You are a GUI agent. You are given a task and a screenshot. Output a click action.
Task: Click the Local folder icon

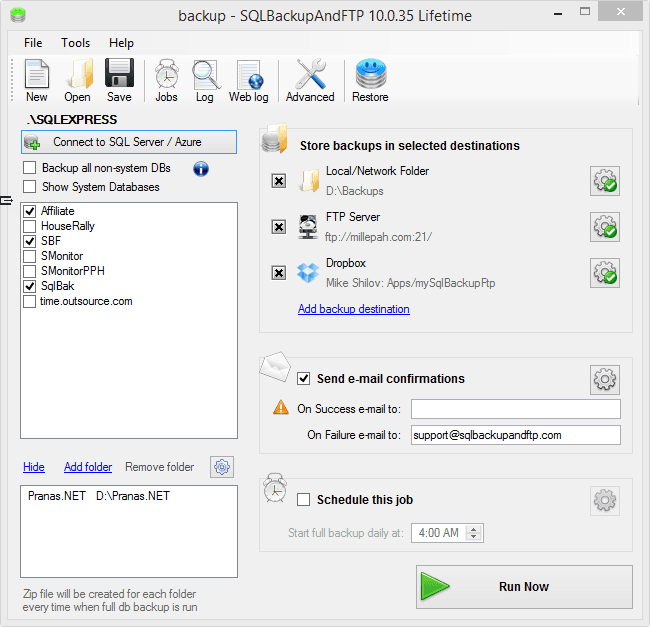coord(309,181)
